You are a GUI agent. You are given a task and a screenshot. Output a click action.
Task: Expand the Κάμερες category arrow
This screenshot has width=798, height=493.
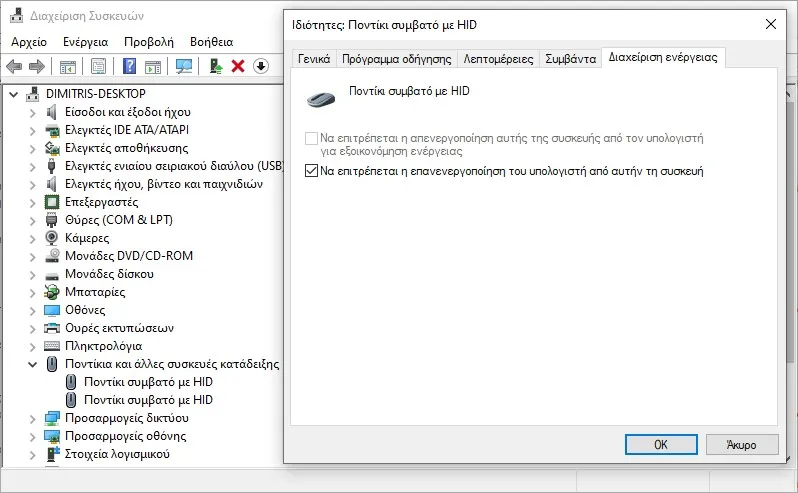[x=33, y=239]
